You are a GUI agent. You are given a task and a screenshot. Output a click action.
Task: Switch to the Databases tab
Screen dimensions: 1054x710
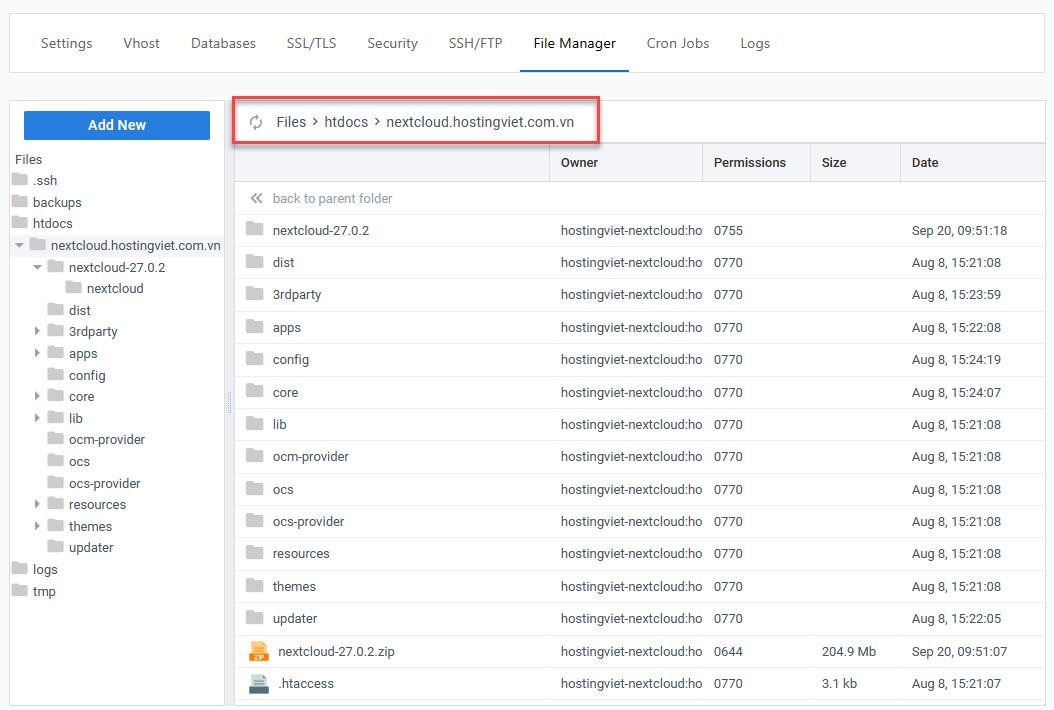(x=222, y=43)
